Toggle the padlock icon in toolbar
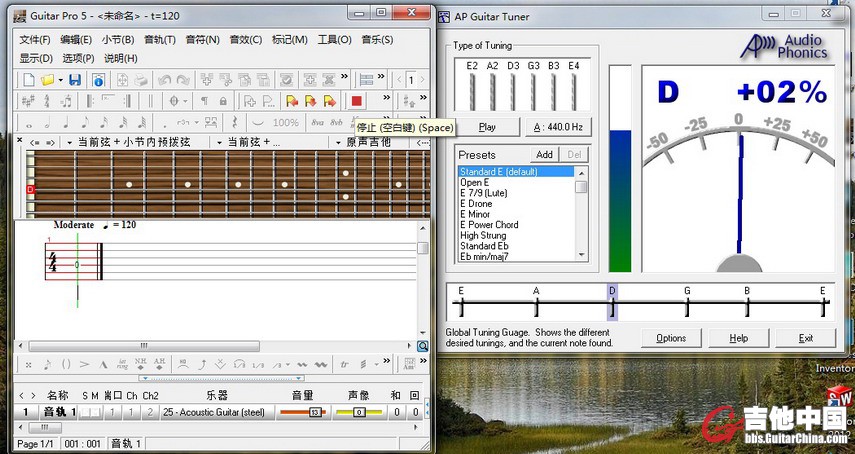855x454 pixels. coord(222,101)
